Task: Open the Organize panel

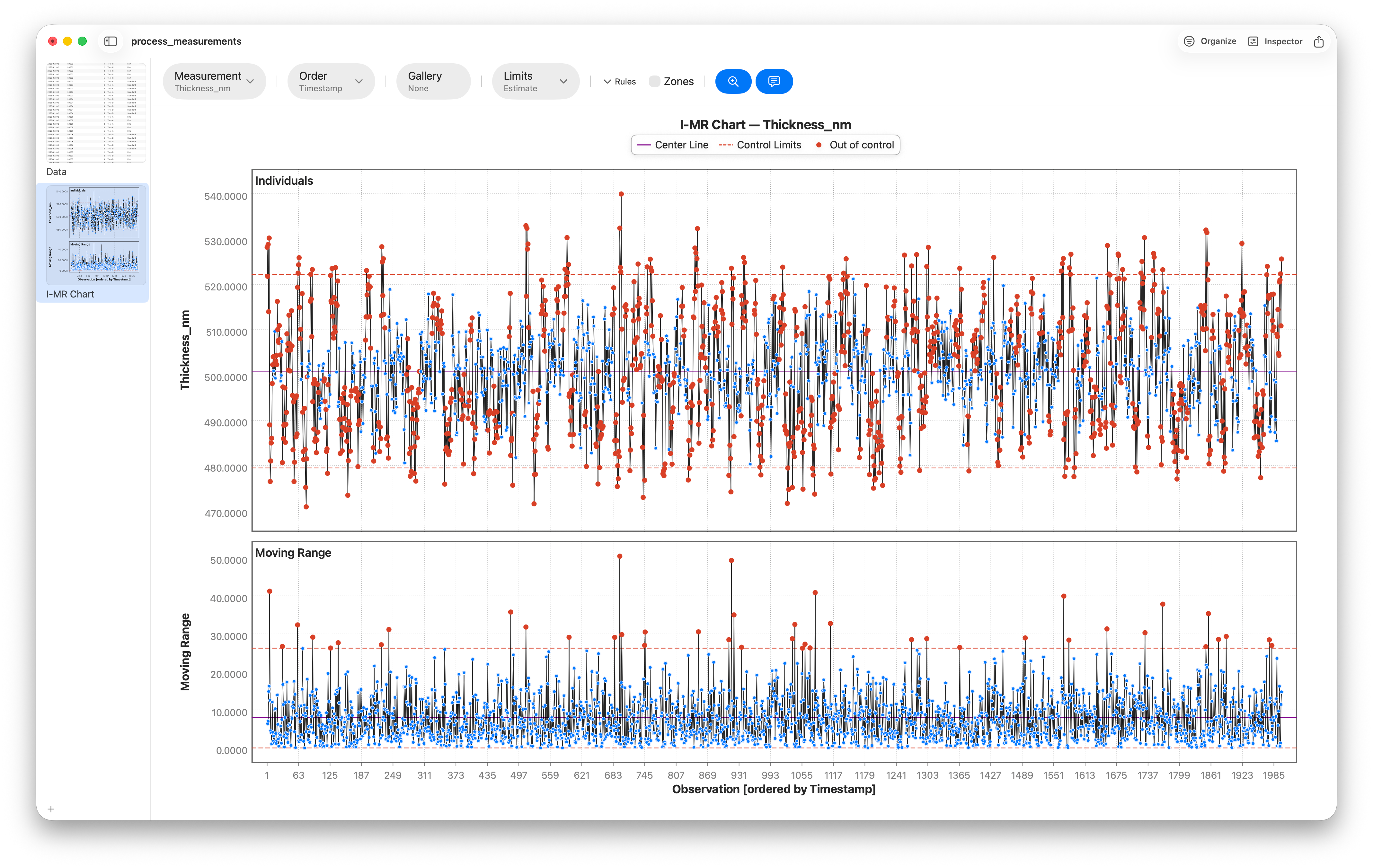Action: [1210, 41]
